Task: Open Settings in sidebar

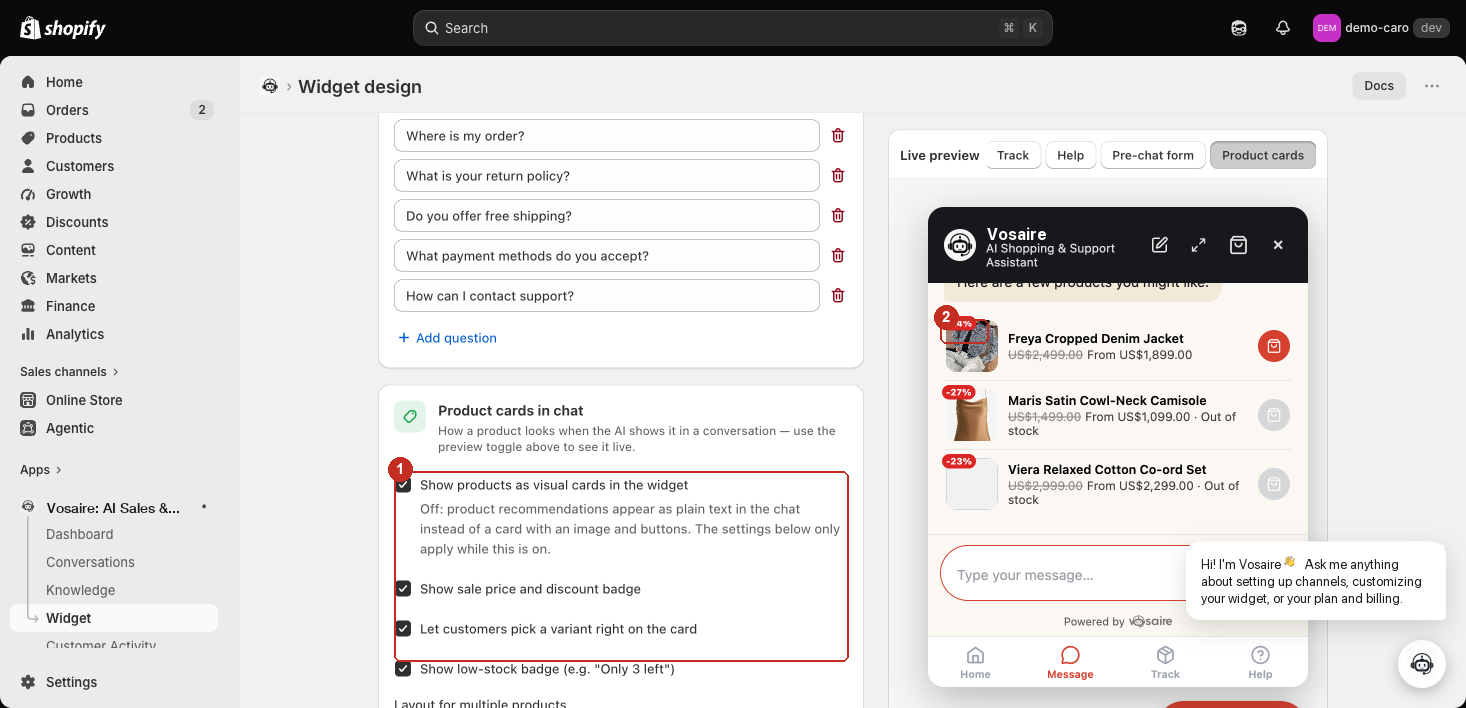Action: pos(71,682)
